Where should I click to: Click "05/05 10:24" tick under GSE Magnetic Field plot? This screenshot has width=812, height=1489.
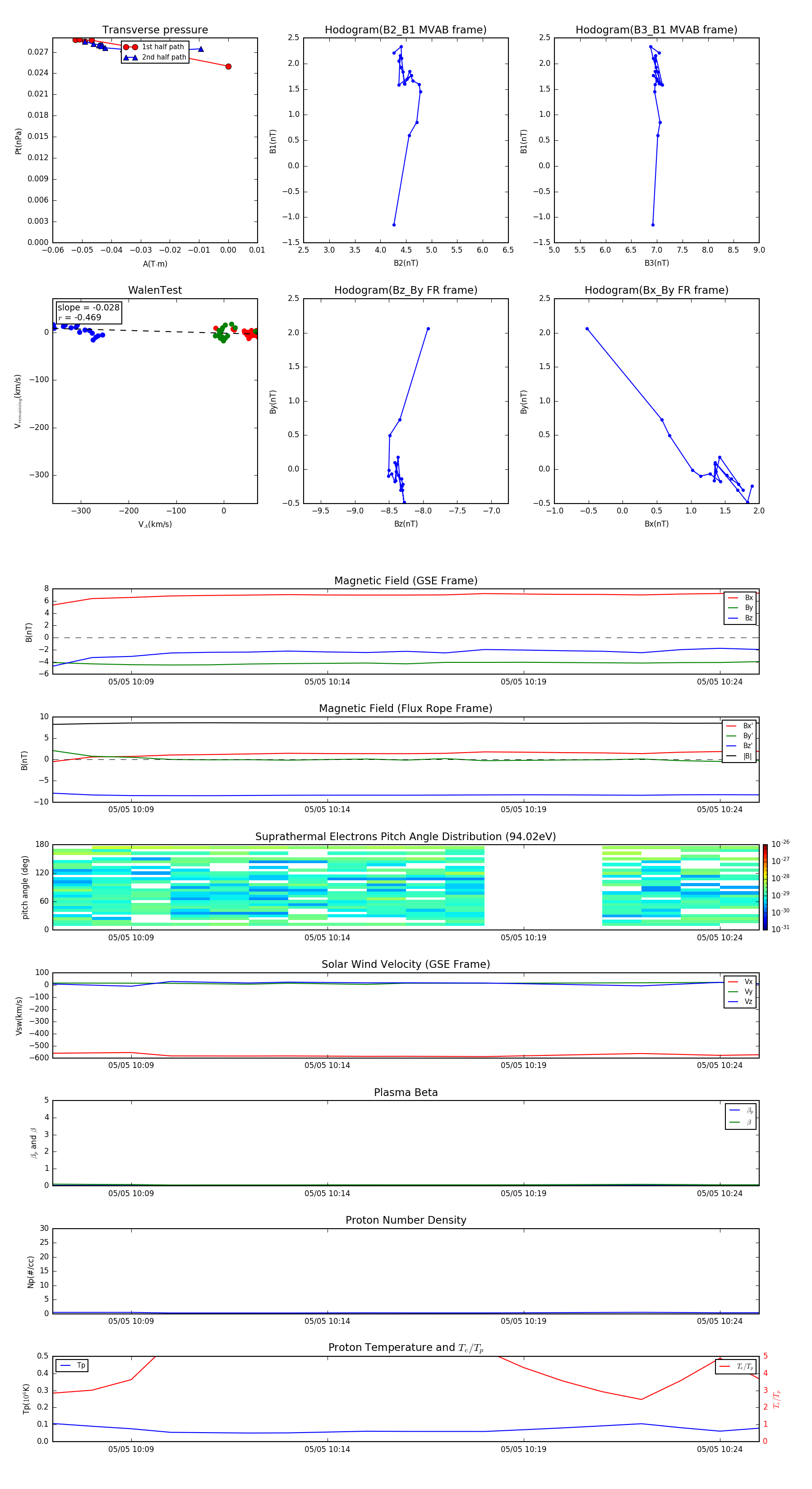tap(720, 682)
